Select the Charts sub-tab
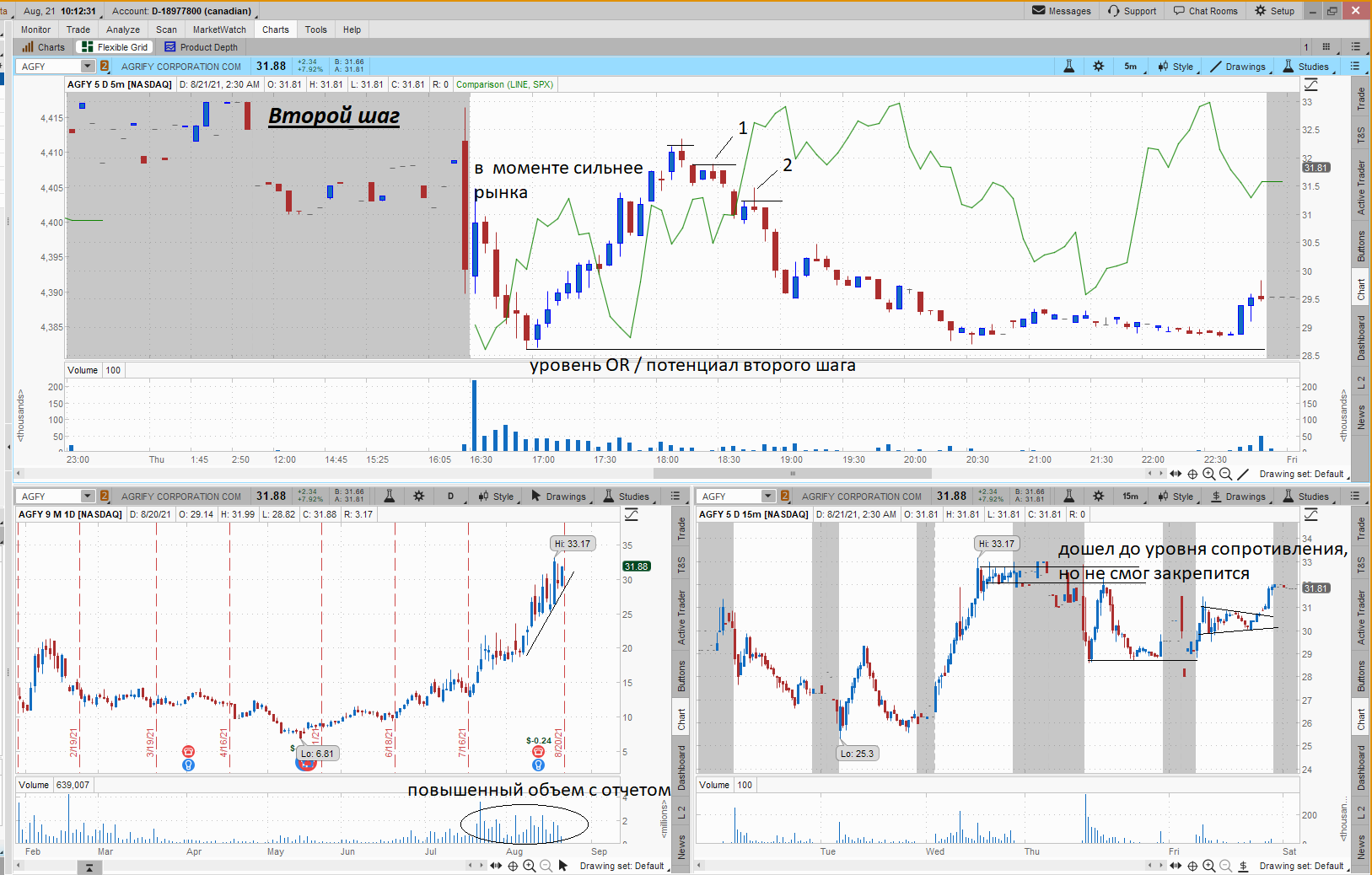Viewport: 1372px width, 875px height. coord(44,47)
